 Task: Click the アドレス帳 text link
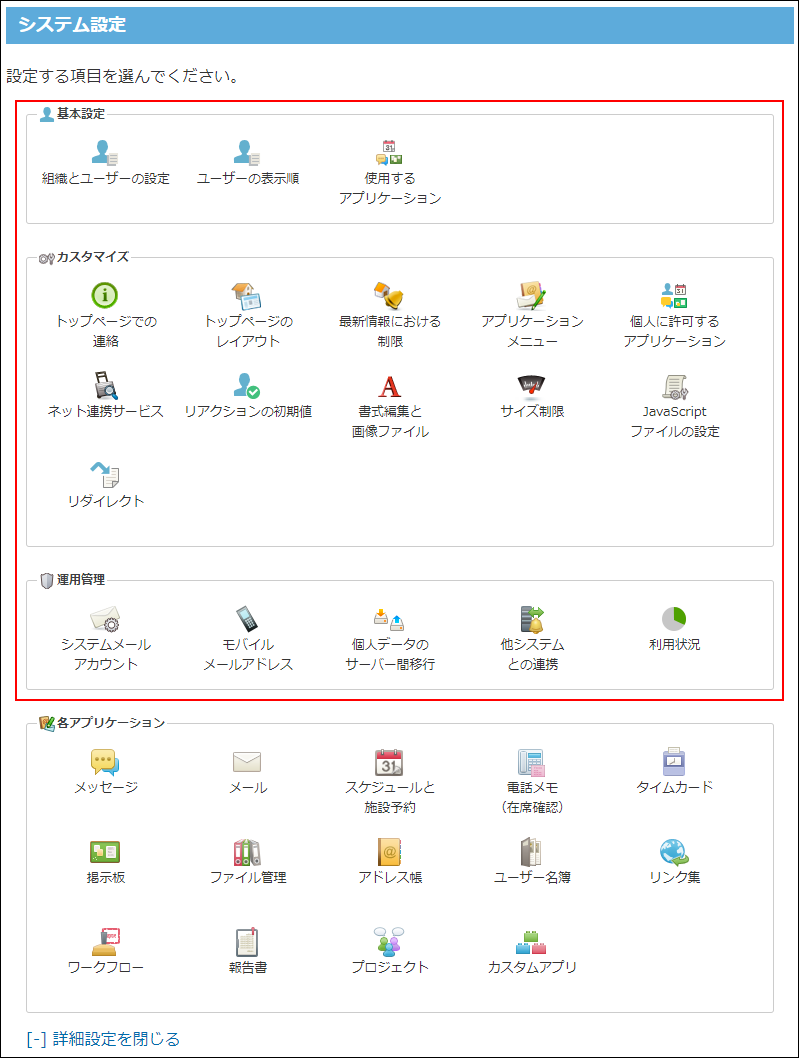[x=389, y=878]
